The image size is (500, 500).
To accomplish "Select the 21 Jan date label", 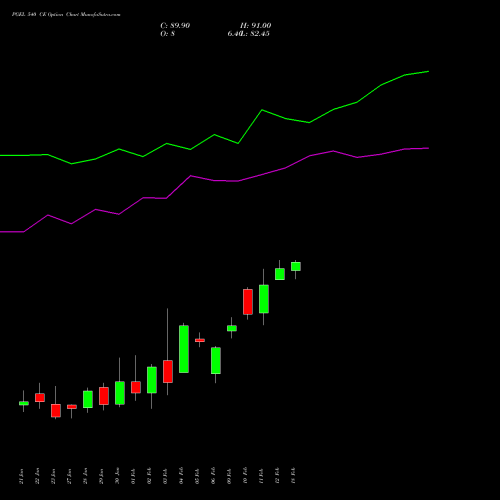I will [22, 476].
